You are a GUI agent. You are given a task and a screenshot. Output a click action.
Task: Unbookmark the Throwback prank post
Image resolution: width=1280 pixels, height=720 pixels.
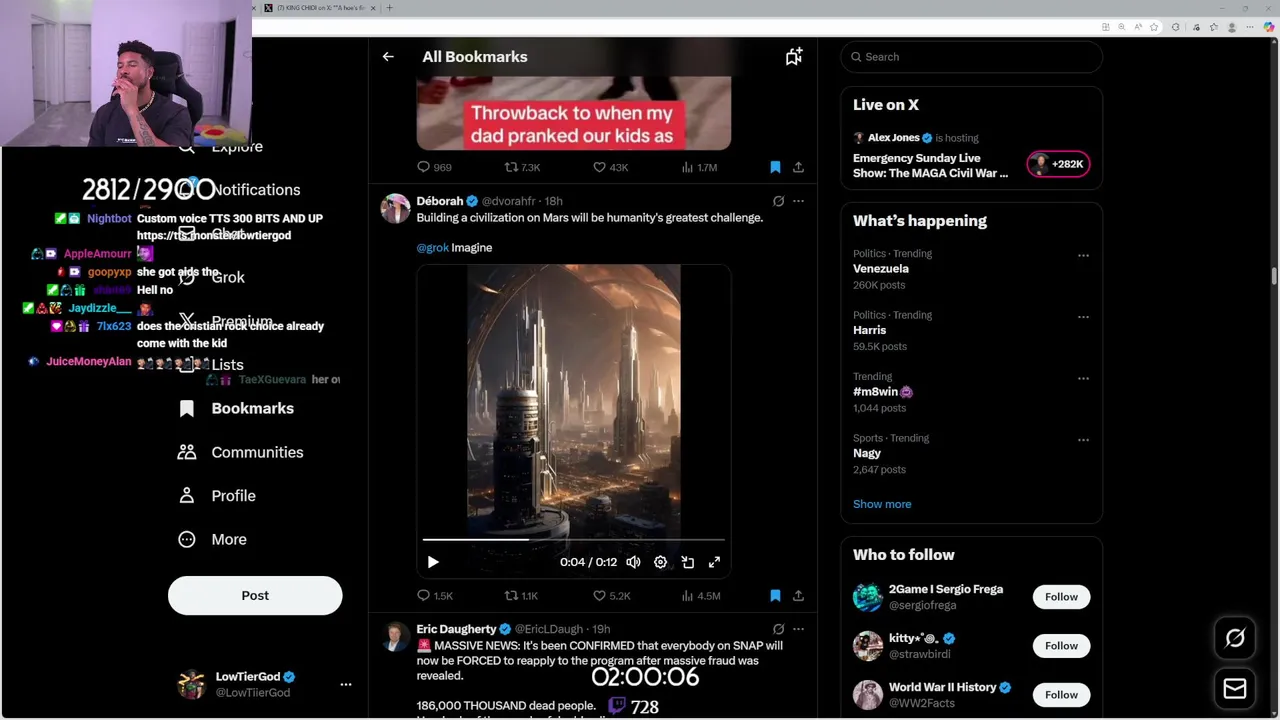(x=775, y=167)
